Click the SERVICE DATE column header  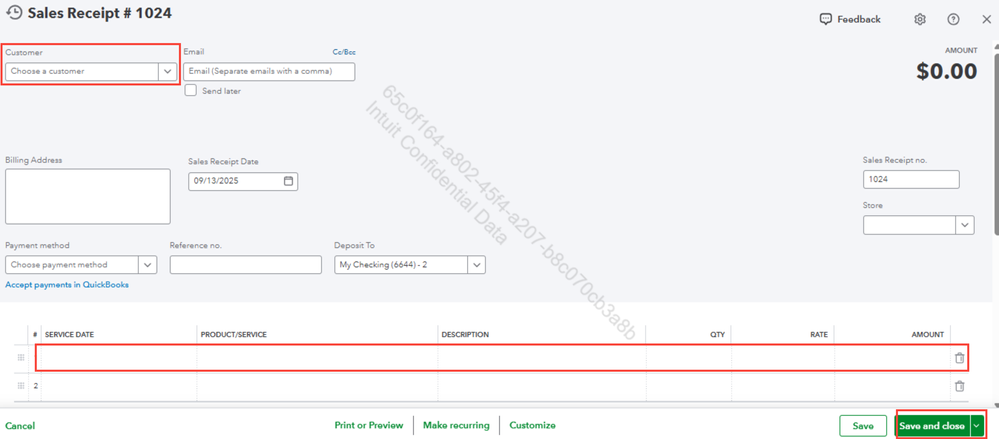[x=69, y=335]
